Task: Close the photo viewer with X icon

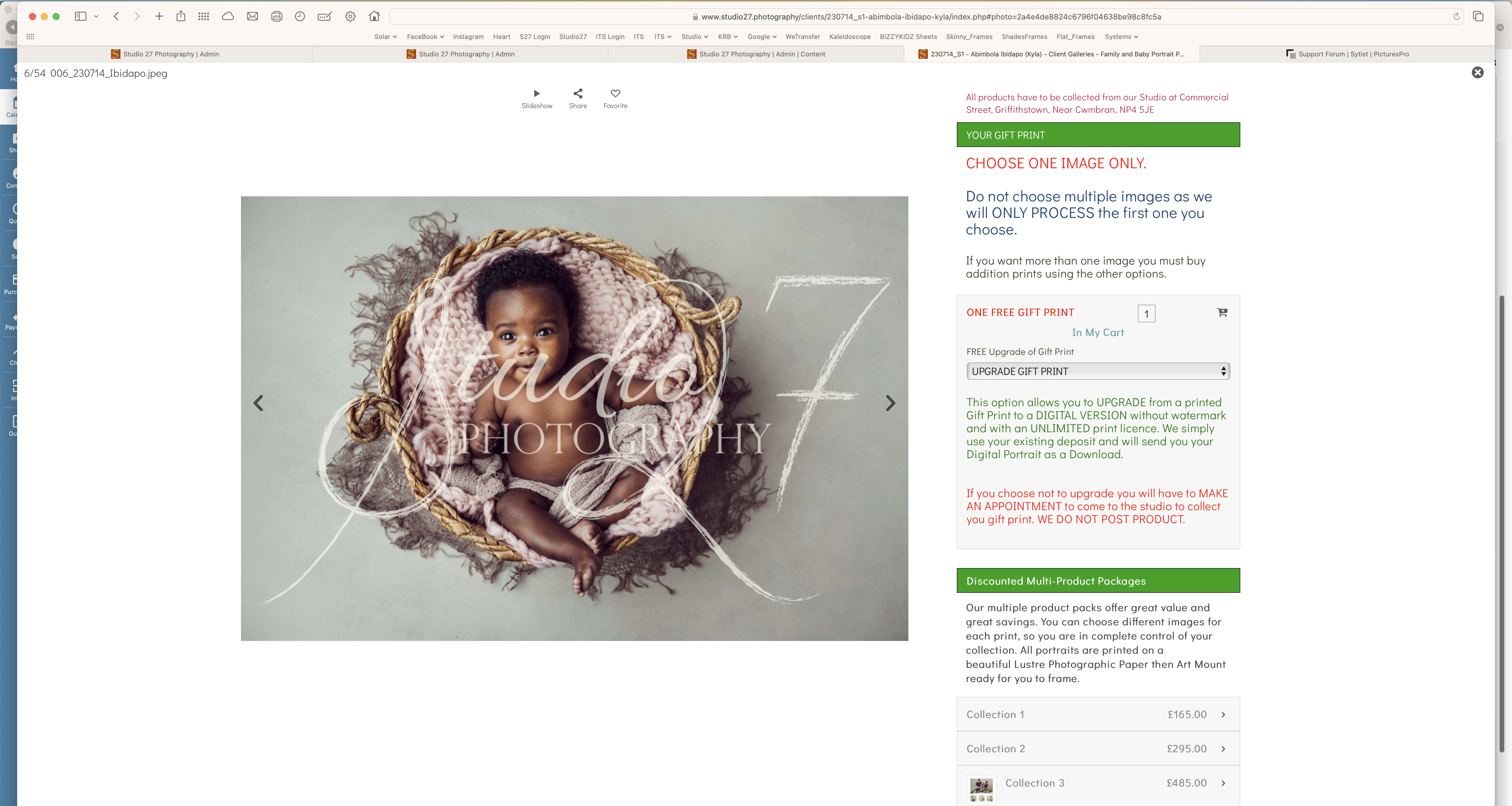Action: click(1477, 73)
